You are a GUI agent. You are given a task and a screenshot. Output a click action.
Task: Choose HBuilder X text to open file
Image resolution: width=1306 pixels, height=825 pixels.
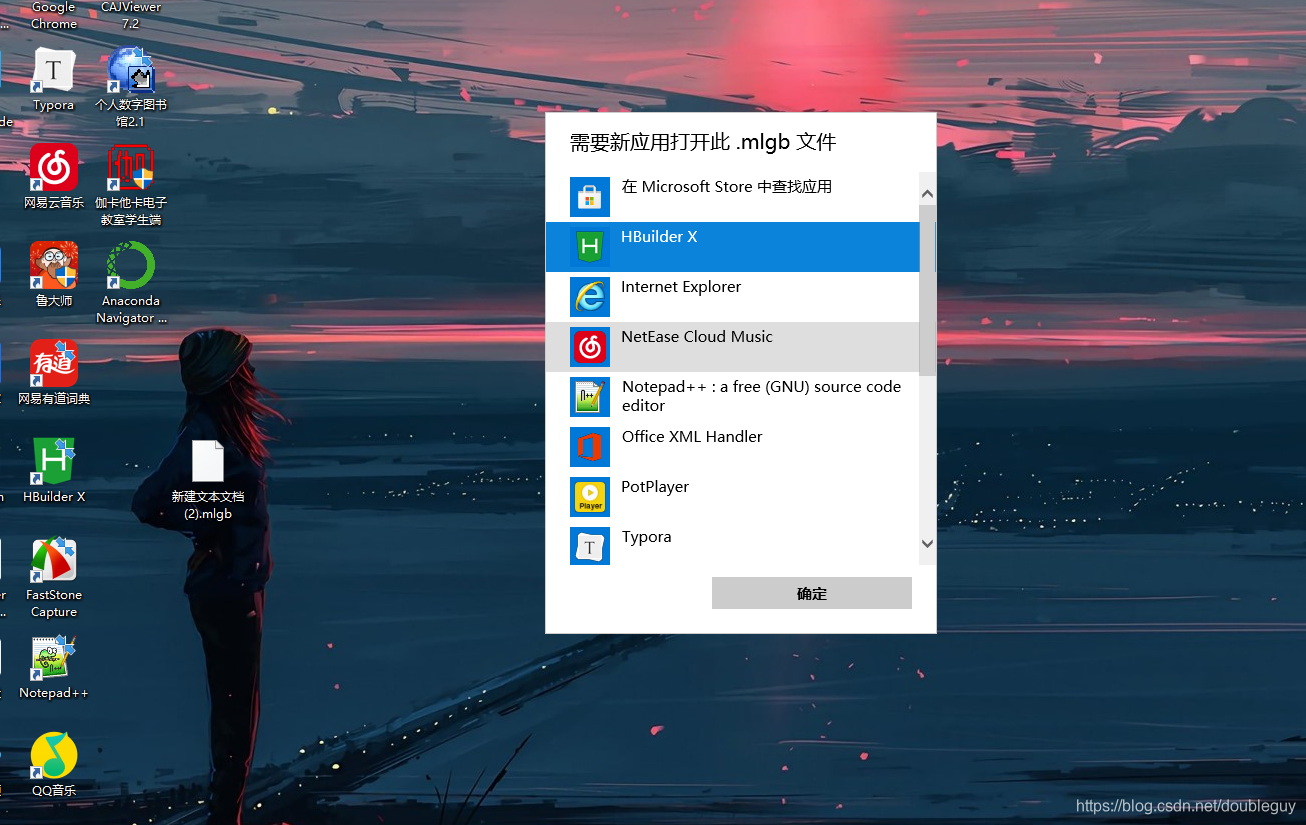click(659, 237)
